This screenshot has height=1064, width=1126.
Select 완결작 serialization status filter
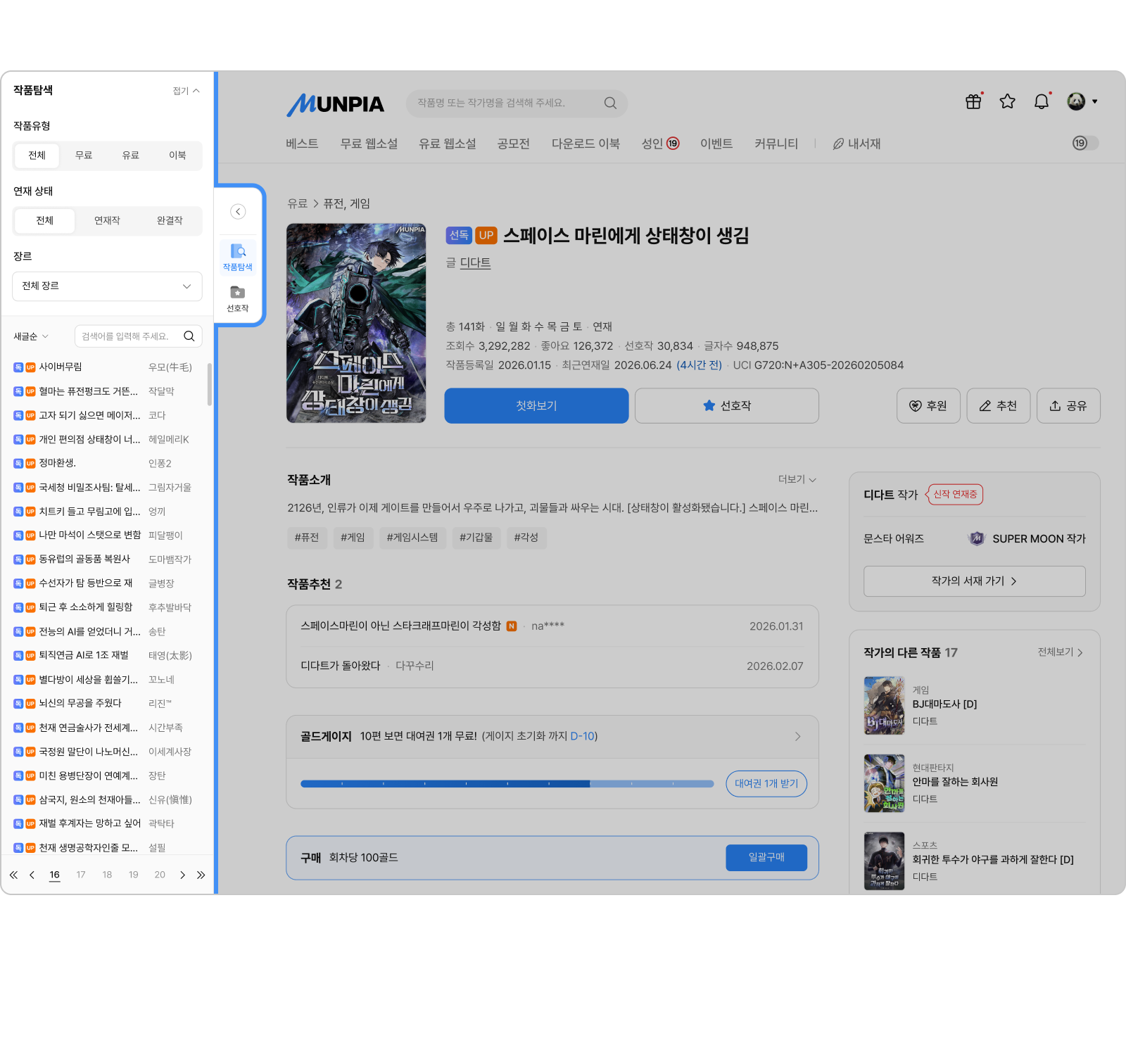[170, 221]
